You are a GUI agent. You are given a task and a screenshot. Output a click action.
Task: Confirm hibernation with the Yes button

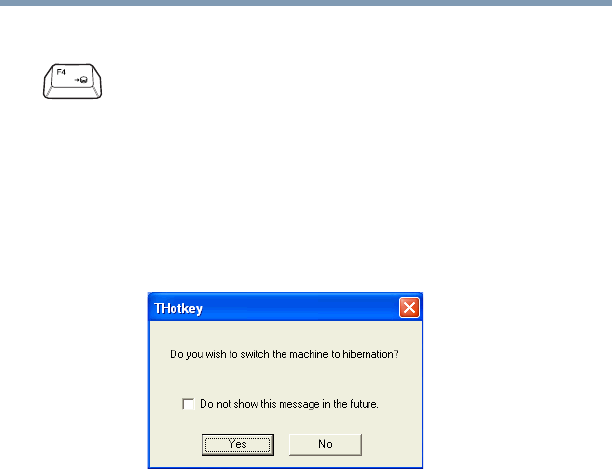pyautogui.click(x=238, y=444)
